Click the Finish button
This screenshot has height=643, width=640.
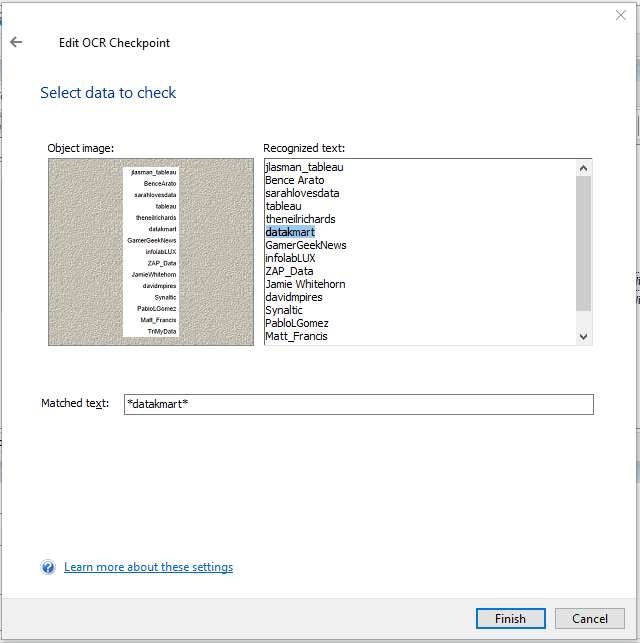510,618
